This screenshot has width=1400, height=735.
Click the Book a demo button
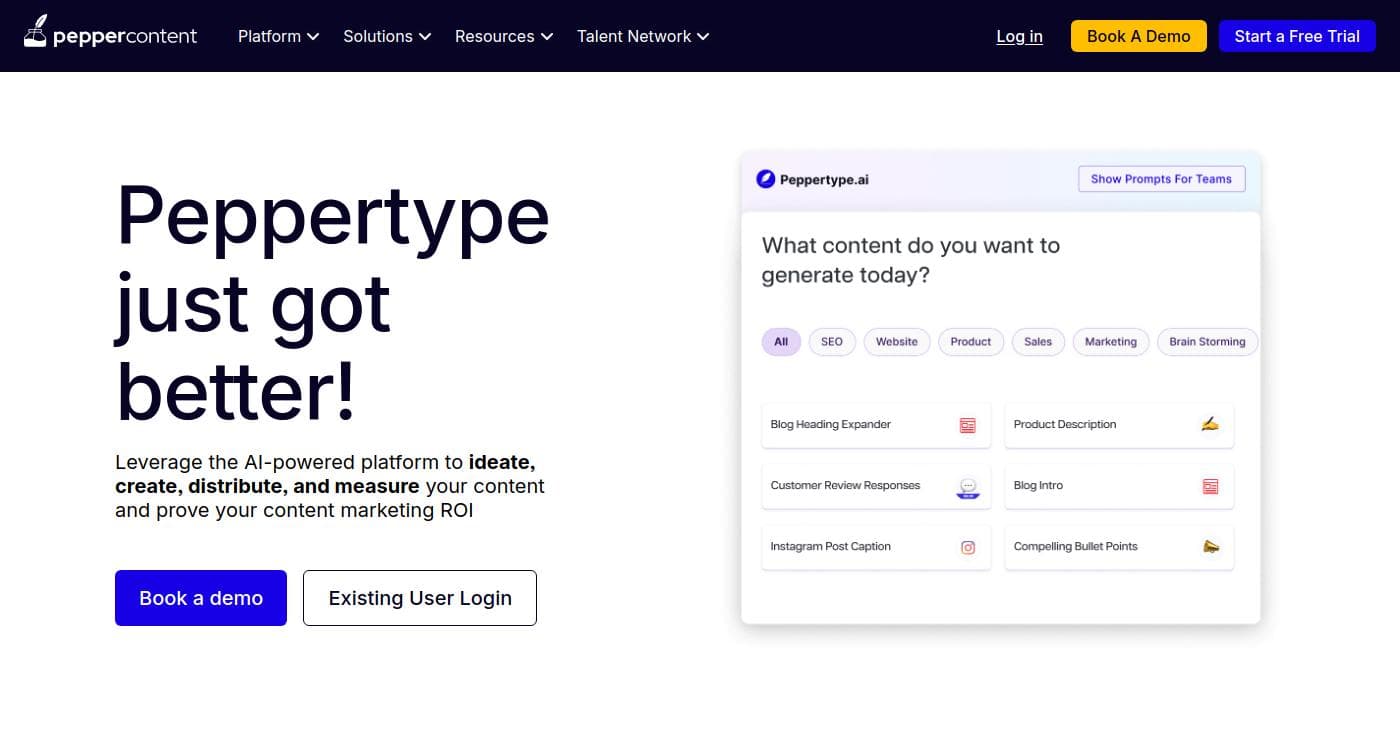pos(200,598)
